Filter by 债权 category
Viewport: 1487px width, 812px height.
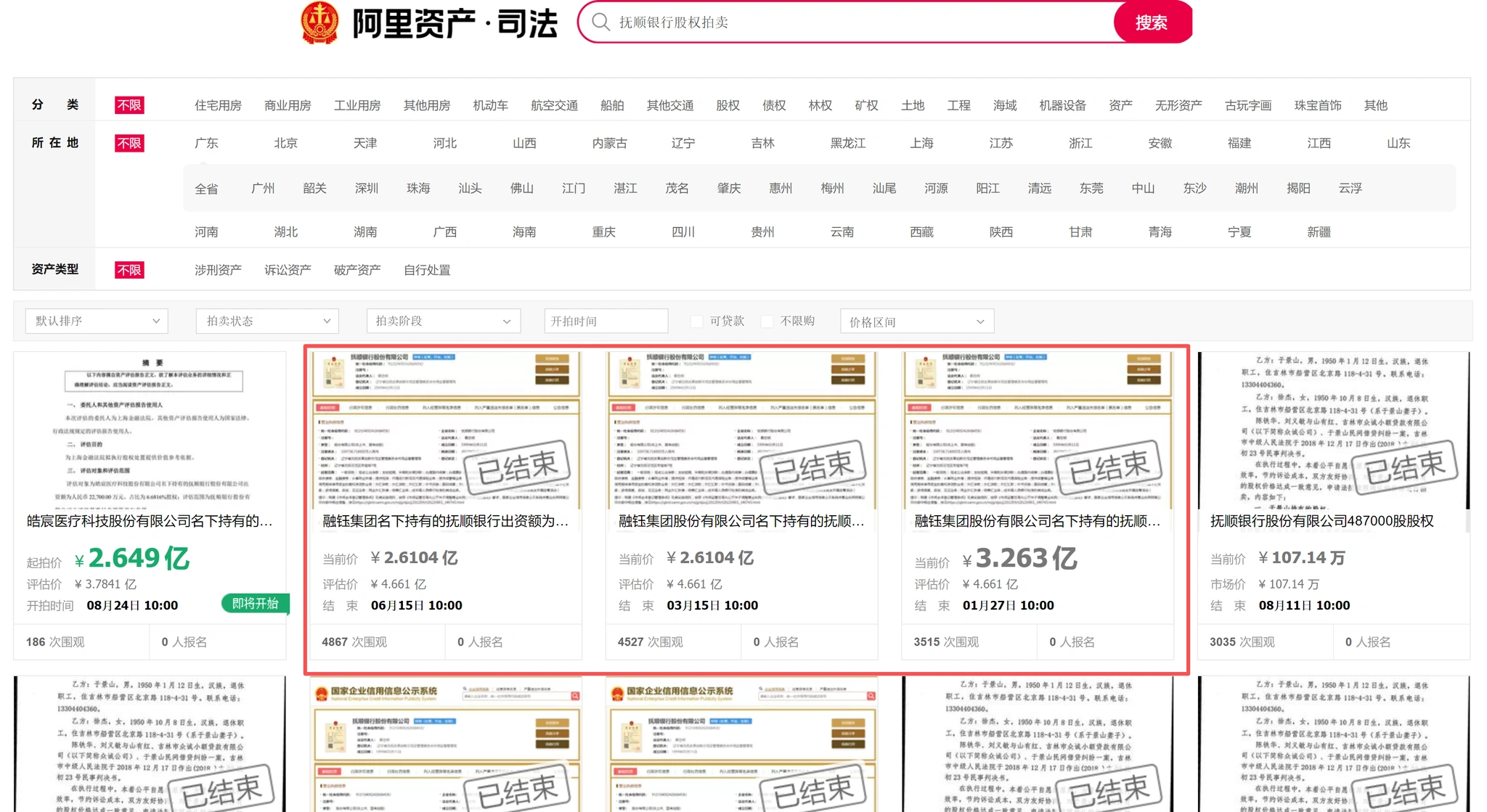[x=774, y=105]
